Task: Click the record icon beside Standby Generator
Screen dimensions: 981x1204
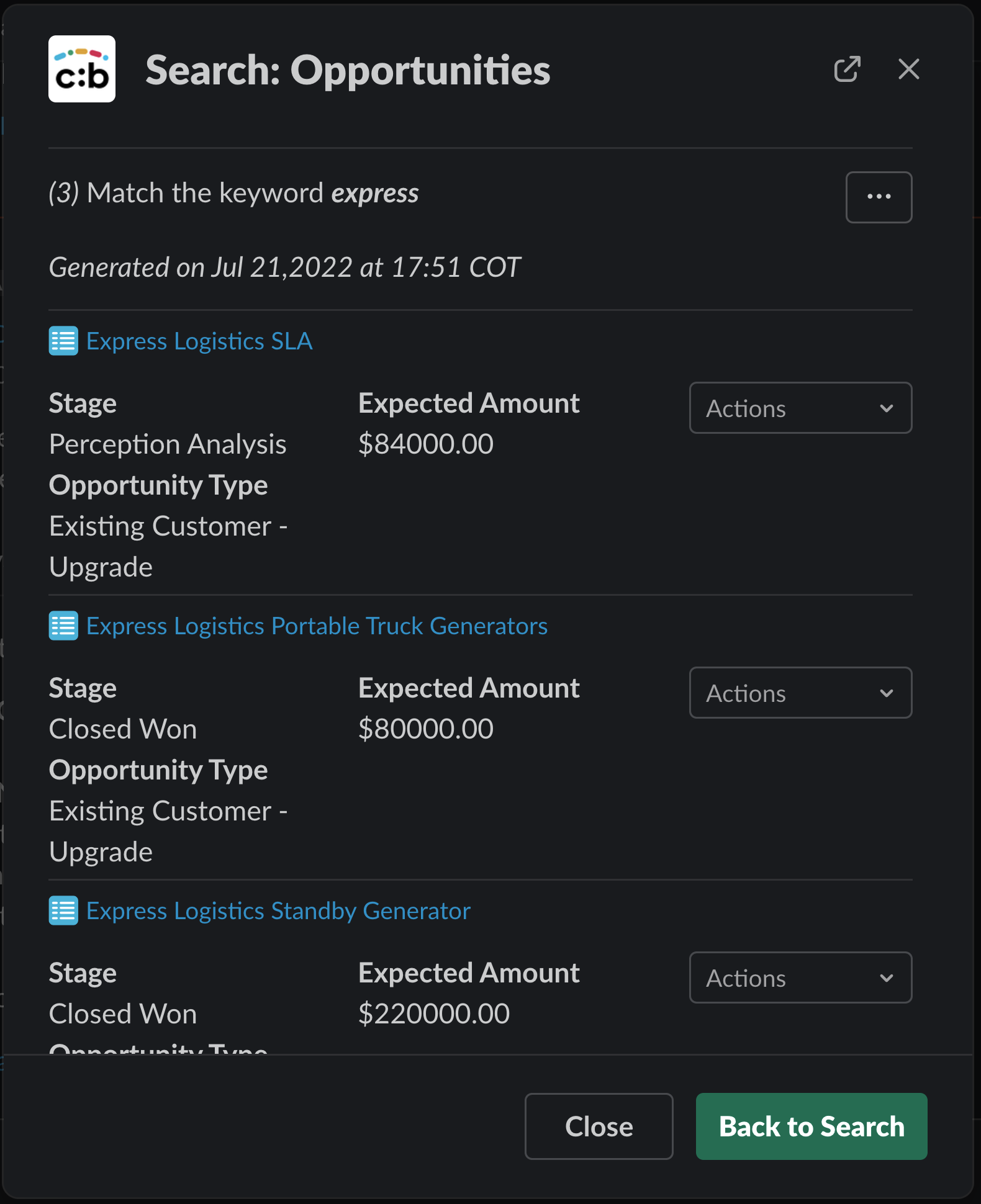Action: coord(63,910)
